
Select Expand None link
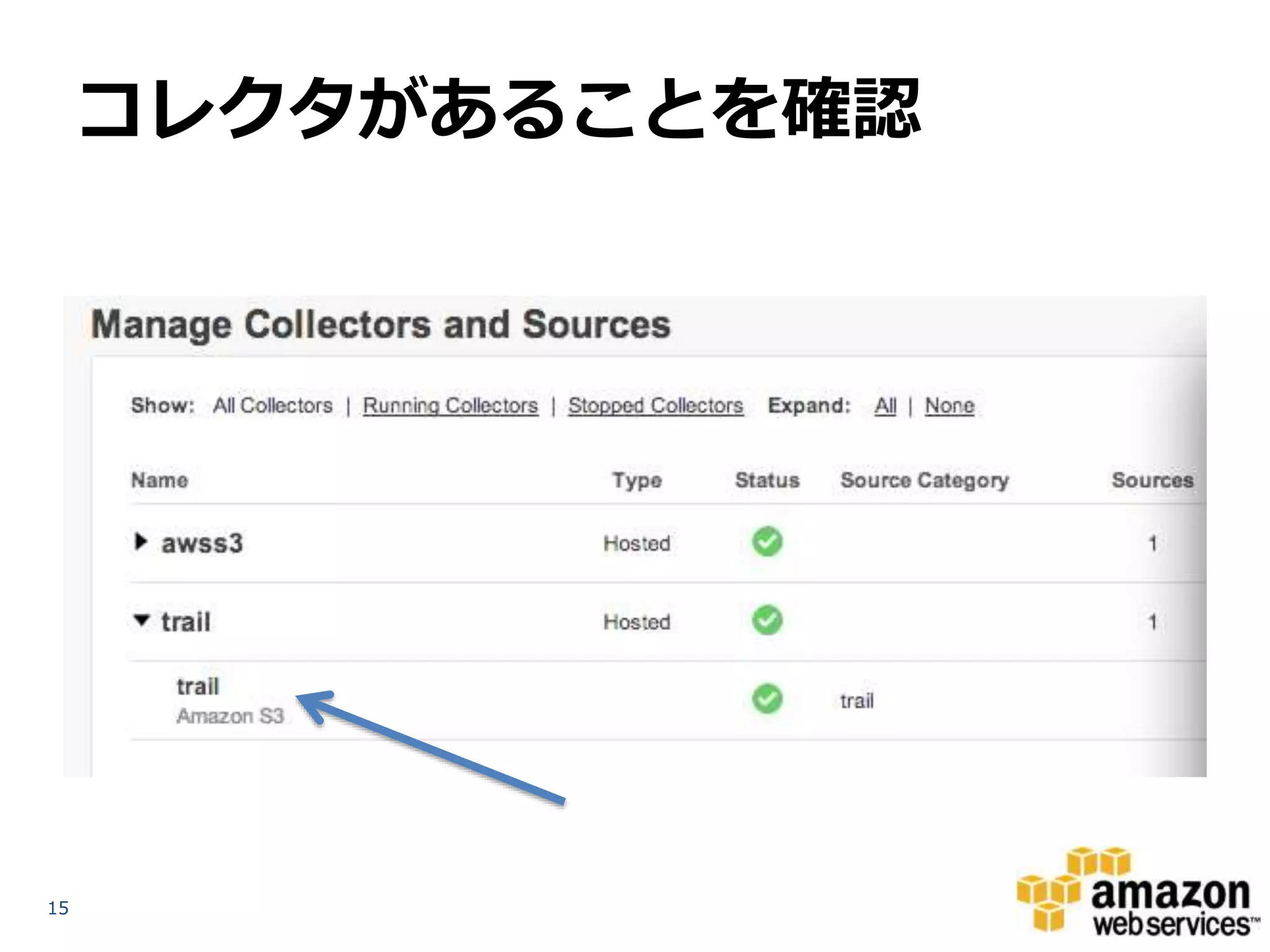pyautogui.click(x=949, y=406)
